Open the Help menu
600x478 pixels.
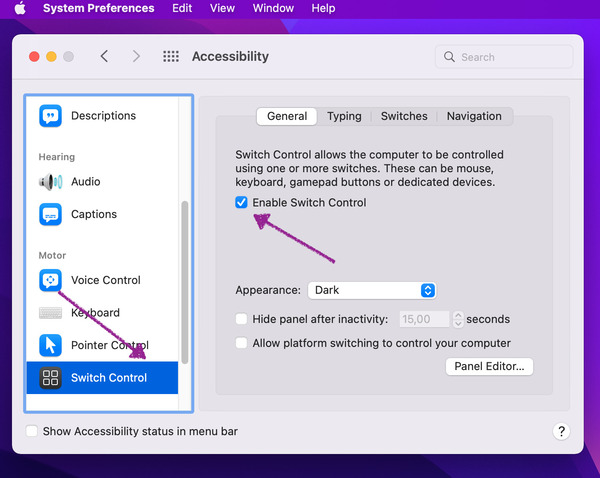[x=323, y=8]
